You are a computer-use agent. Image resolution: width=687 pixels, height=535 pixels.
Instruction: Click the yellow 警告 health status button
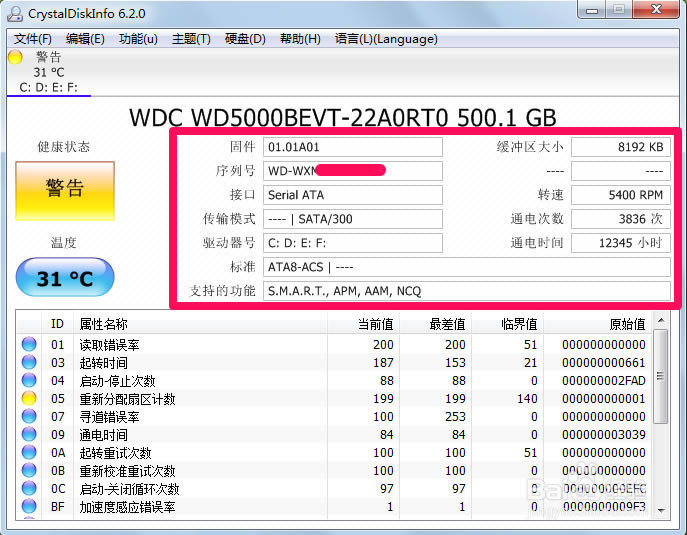pos(65,189)
